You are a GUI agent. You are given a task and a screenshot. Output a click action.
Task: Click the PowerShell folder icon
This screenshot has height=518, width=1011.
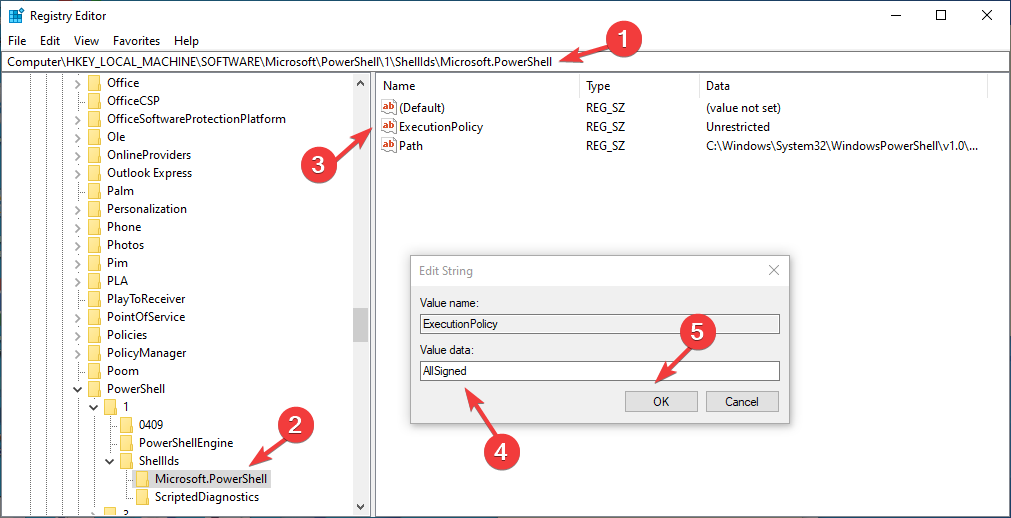(95, 389)
